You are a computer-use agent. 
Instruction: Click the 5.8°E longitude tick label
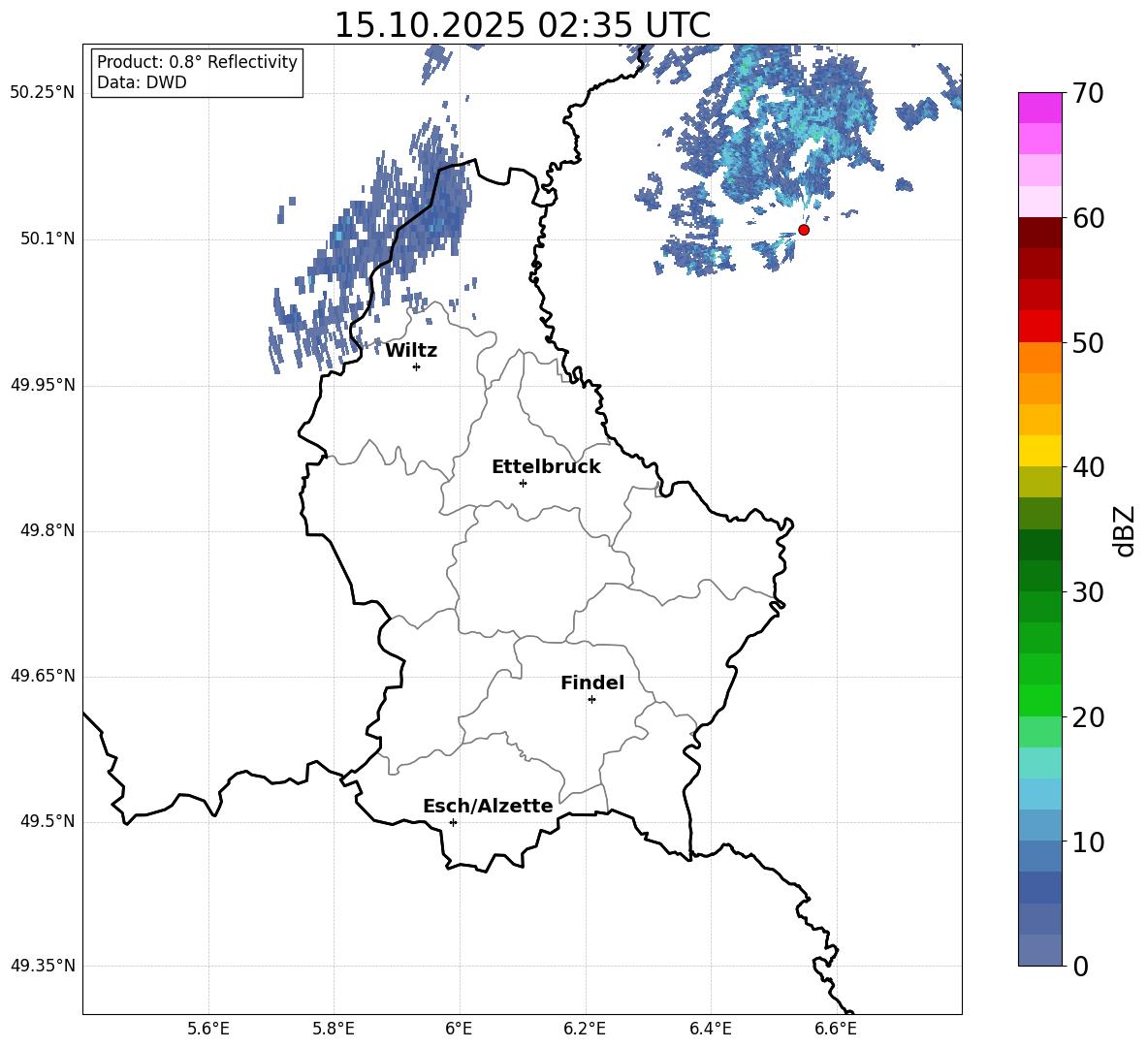tap(334, 1029)
